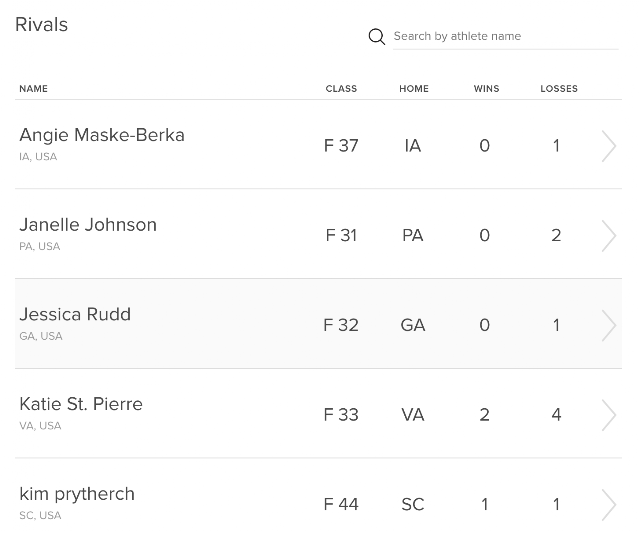Open Janelle Johnson details via chevron
This screenshot has width=640, height=533.
(608, 236)
